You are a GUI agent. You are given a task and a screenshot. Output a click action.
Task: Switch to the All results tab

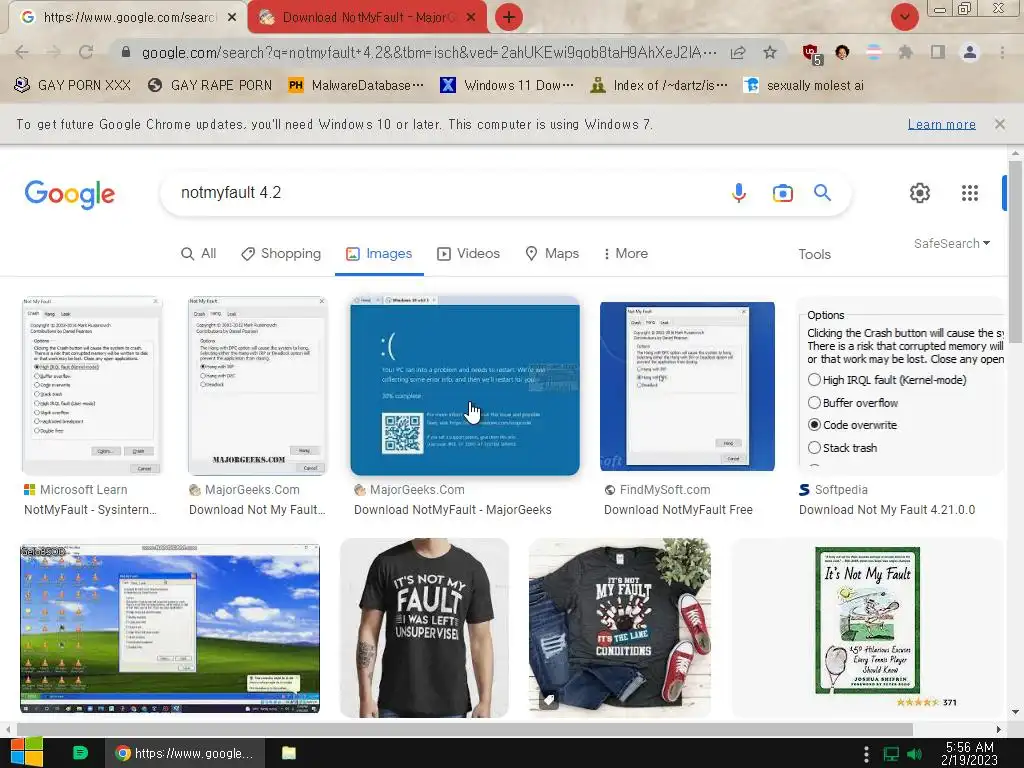199,253
